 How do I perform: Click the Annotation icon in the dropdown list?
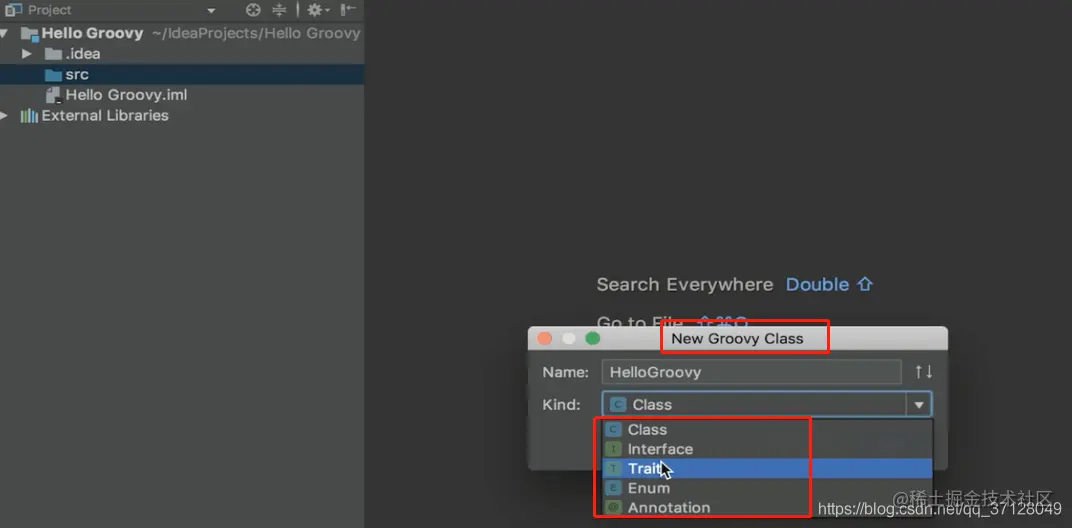tap(613, 507)
